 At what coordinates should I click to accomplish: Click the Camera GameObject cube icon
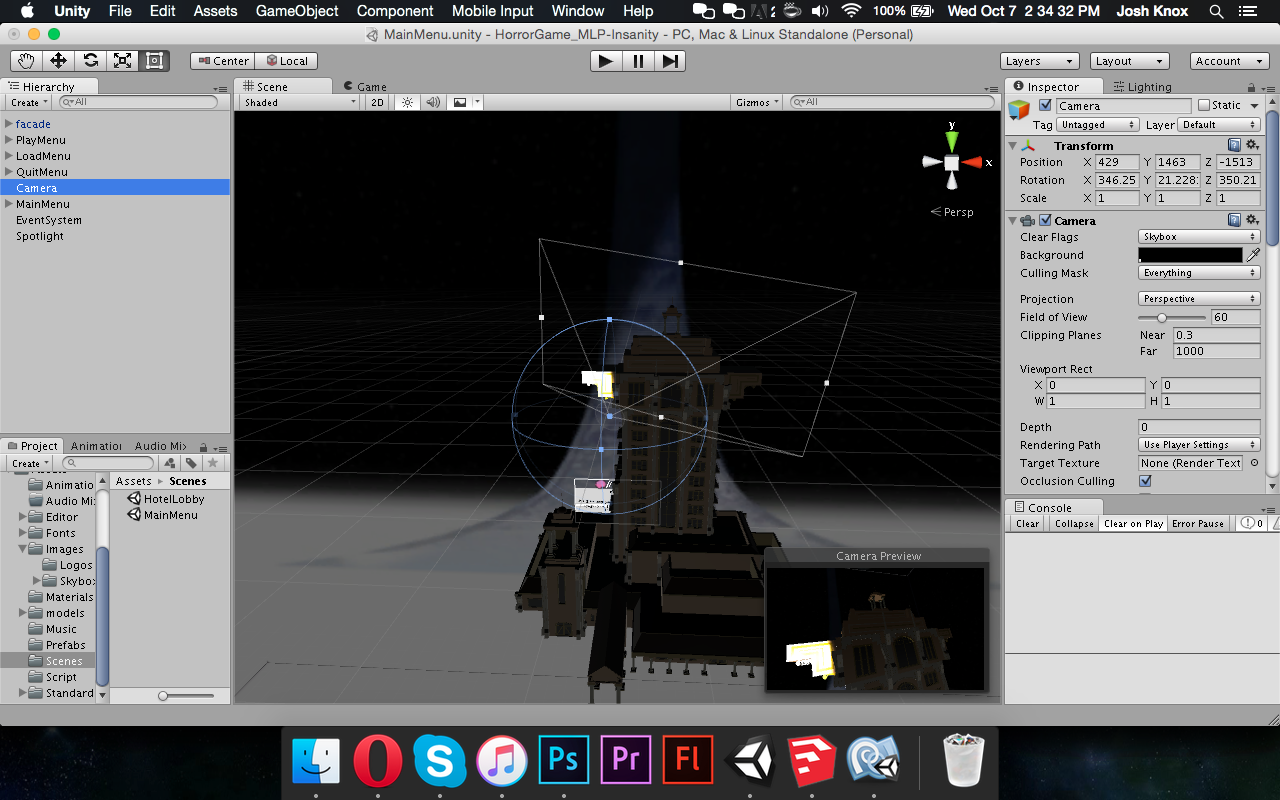point(1019,109)
